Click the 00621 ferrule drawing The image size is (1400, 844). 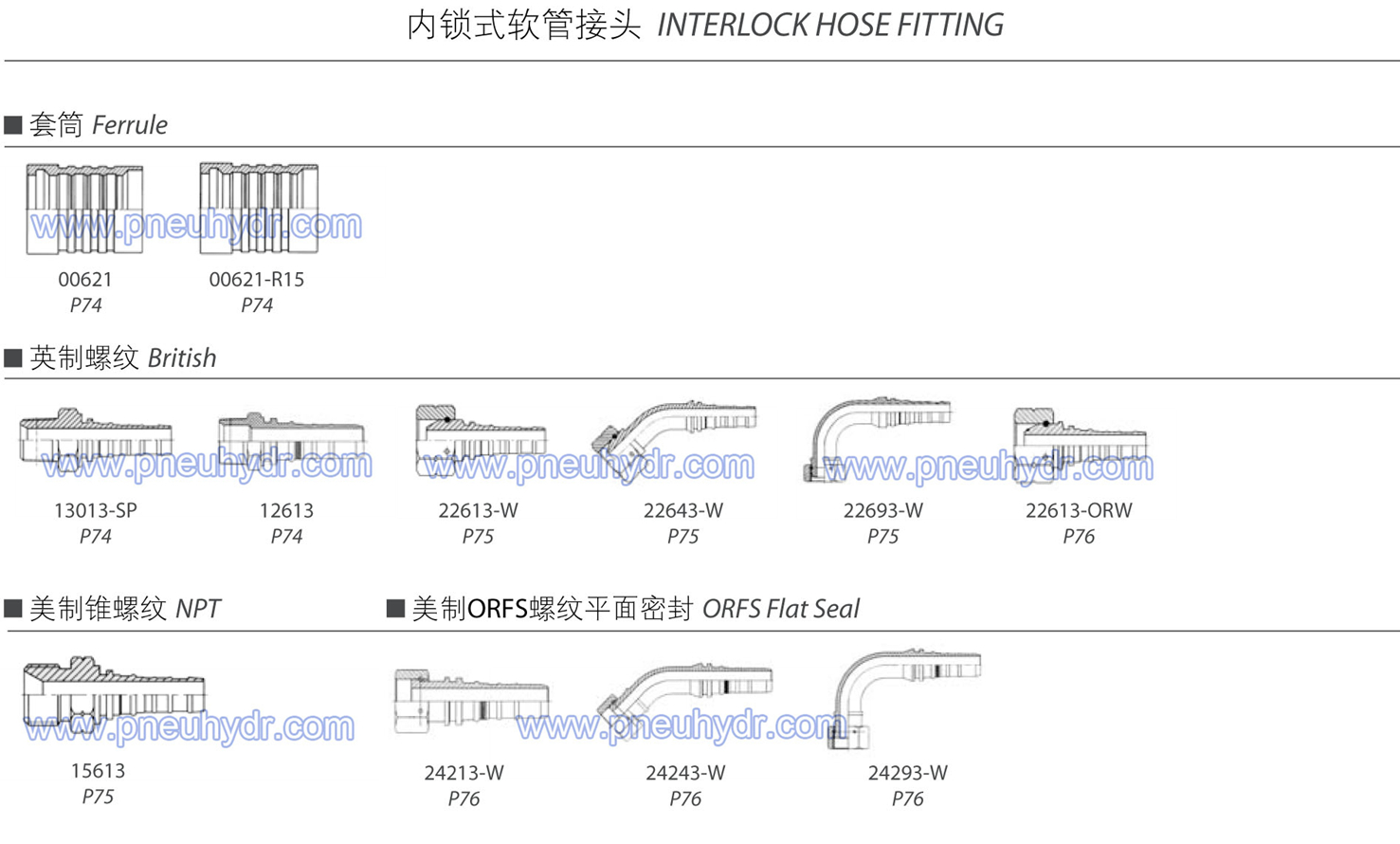point(84,209)
